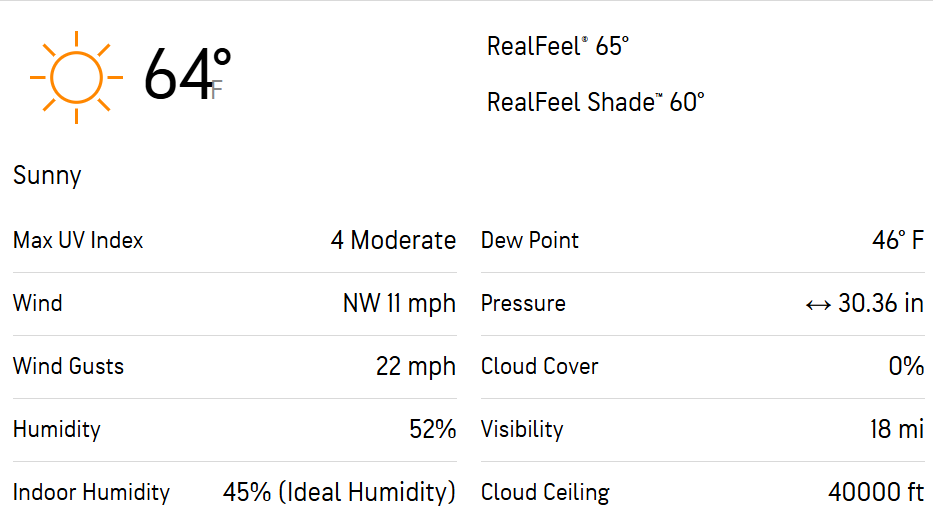The width and height of the screenshot is (933, 519).
Task: Click the 64° current temperature reading
Action: 187,74
